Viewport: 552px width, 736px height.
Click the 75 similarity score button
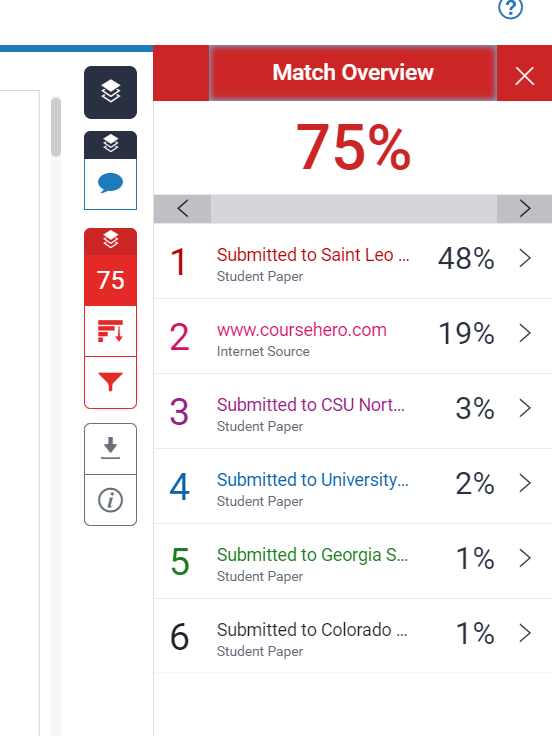tap(110, 280)
